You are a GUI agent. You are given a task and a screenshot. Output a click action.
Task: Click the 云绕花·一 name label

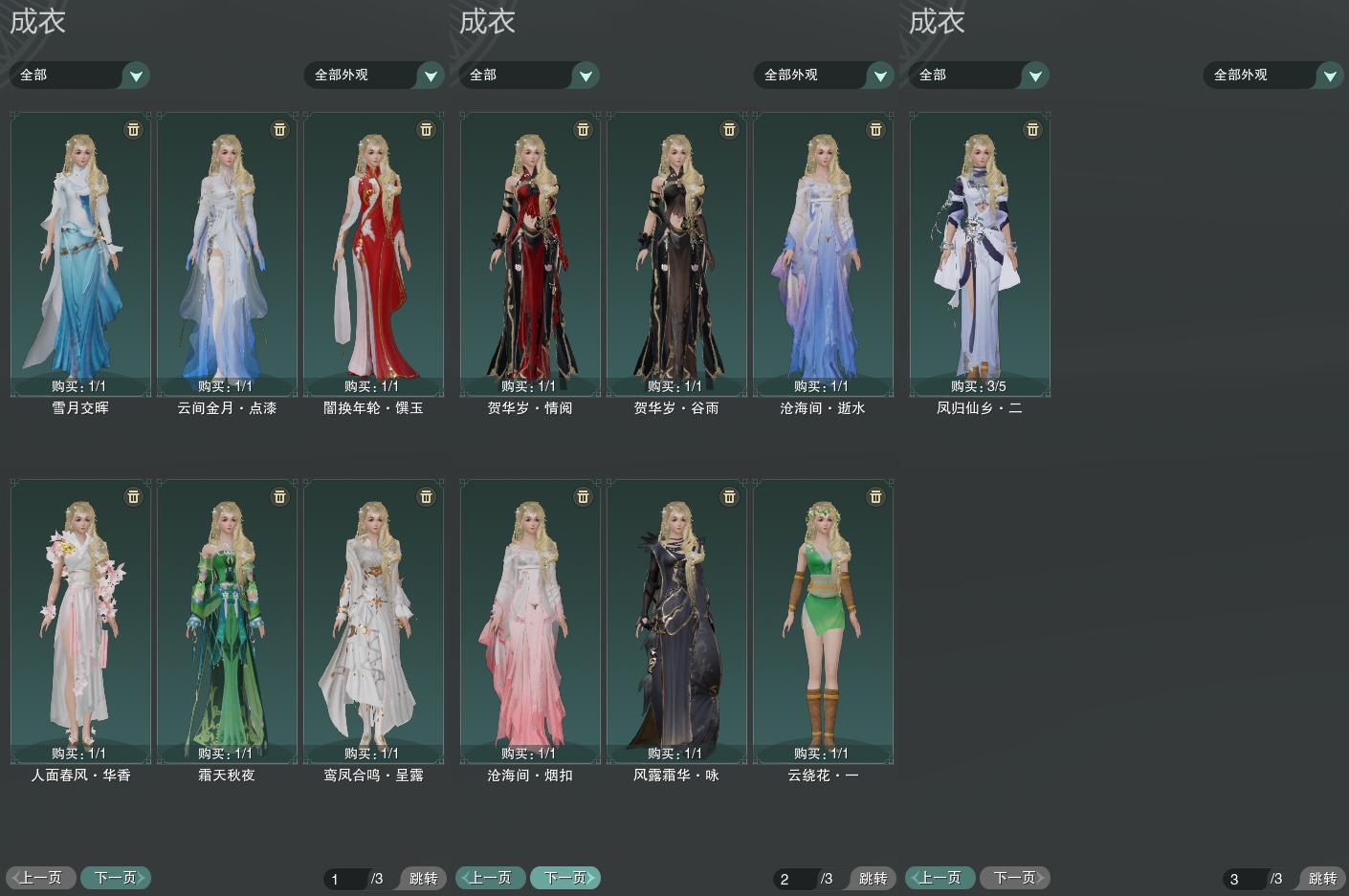(x=823, y=776)
